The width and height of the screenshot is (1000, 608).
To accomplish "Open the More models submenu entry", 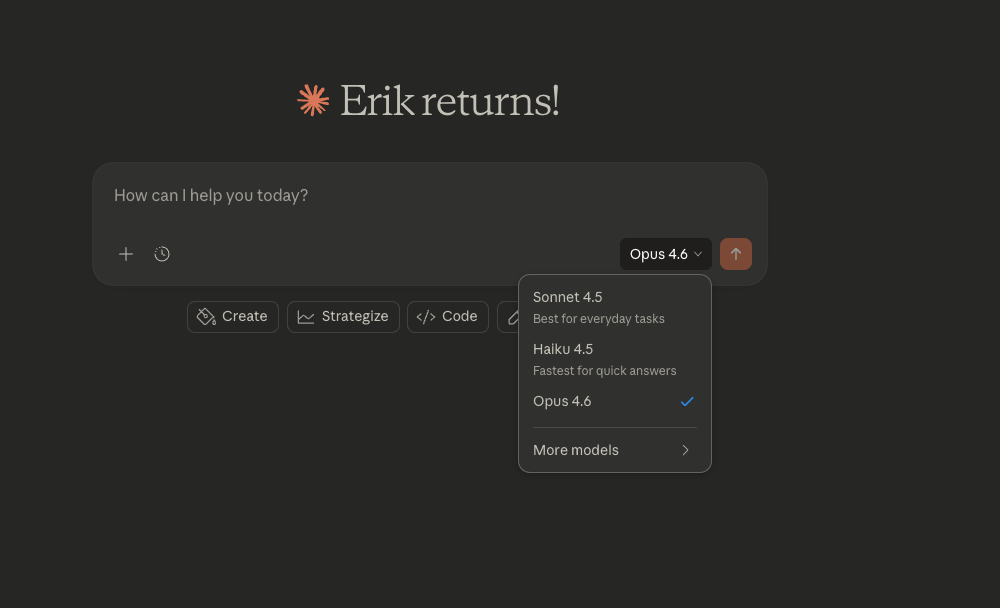I will tap(577, 450).
